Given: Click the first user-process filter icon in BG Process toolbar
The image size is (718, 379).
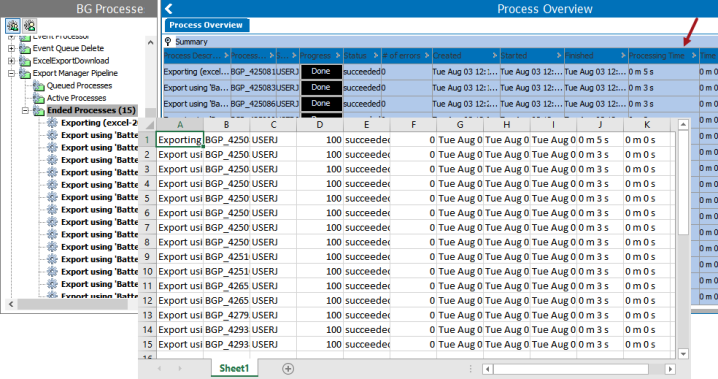Looking at the screenshot, I should 13,26.
